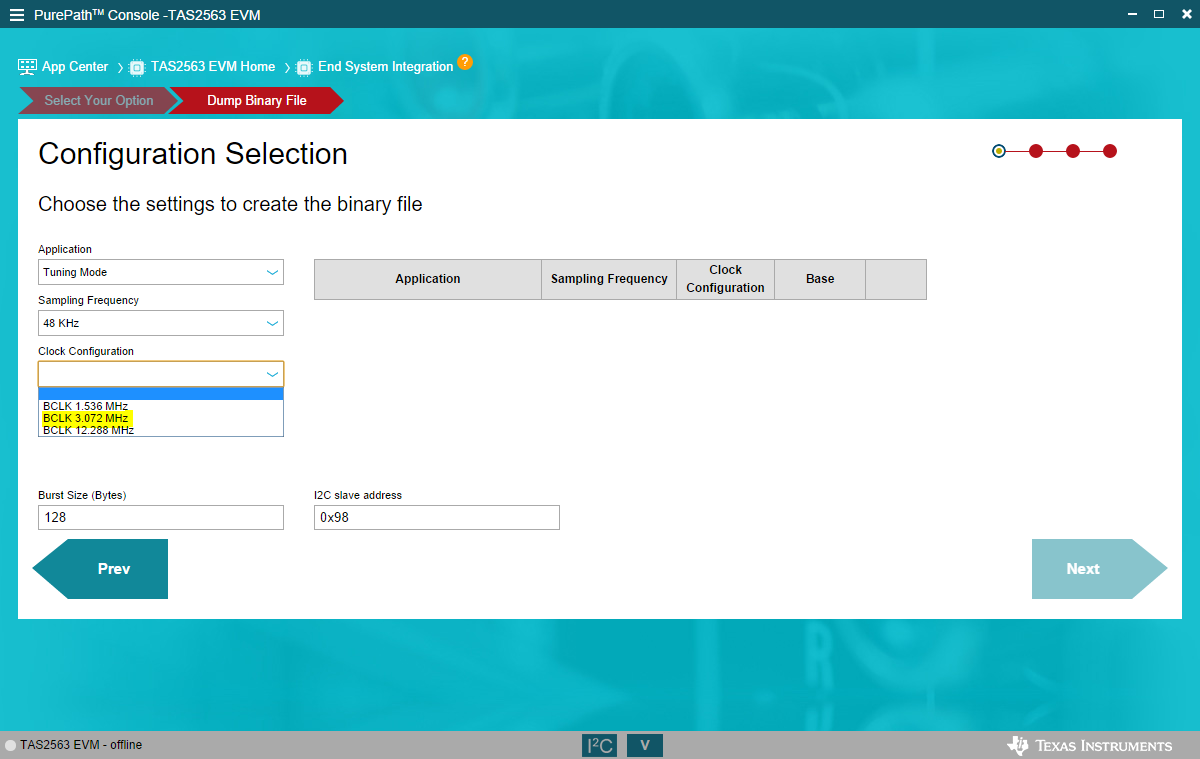Click the second red progress step dot

[1036, 151]
